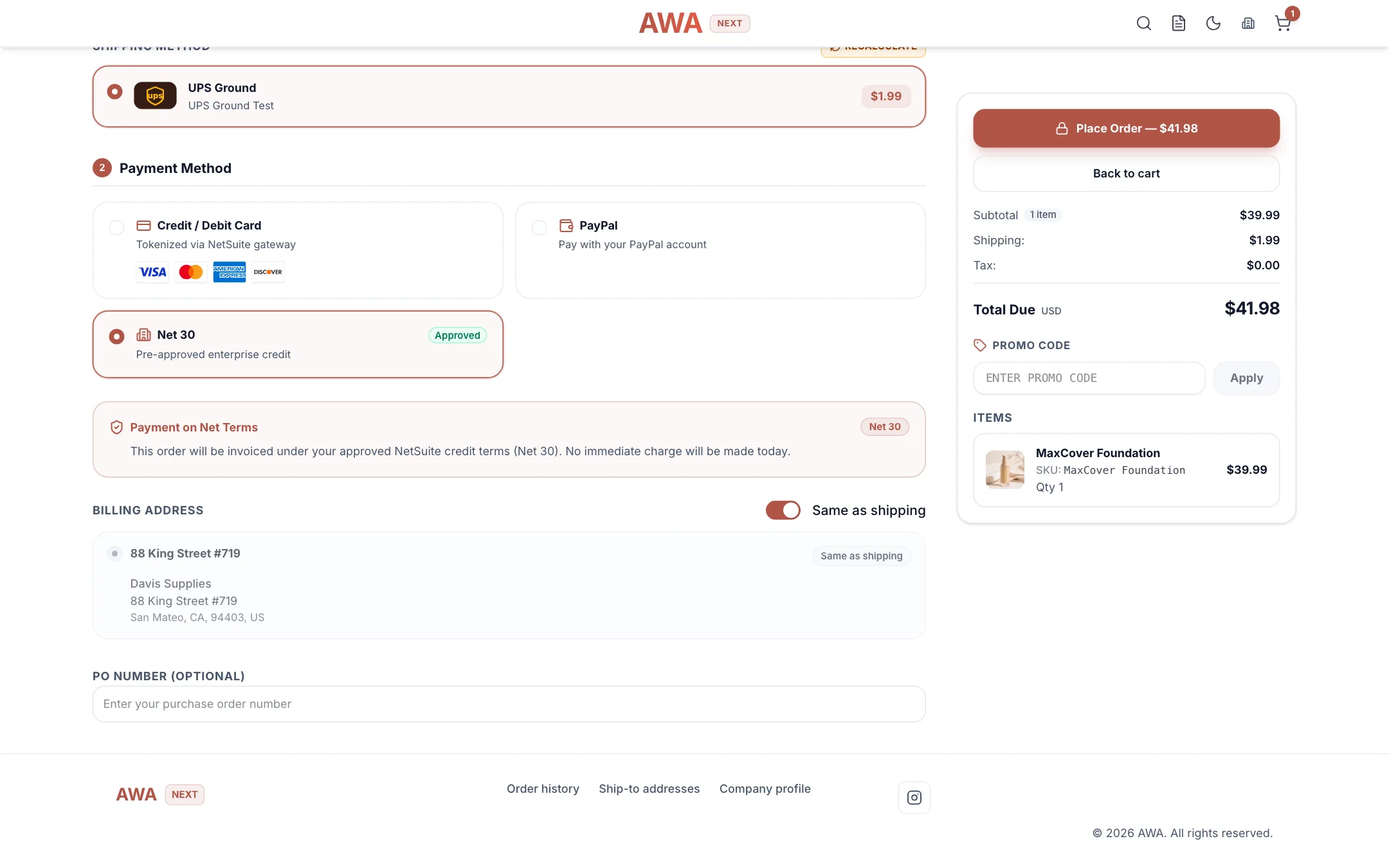Click the 1 item subtotal badge
Screen dimensions: 1389x868
tap(1042, 215)
